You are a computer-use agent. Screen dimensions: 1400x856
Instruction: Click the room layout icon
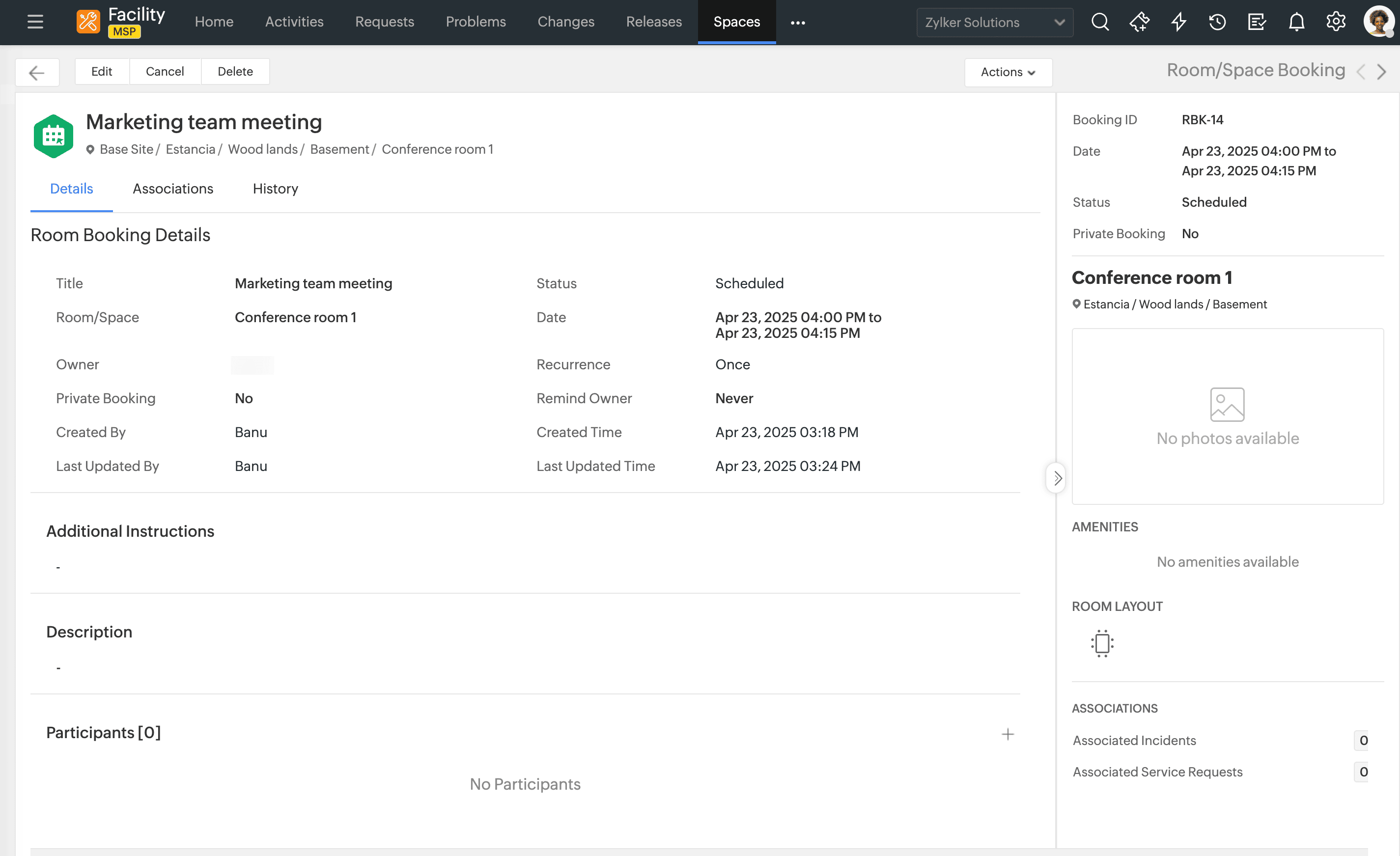click(1102, 643)
